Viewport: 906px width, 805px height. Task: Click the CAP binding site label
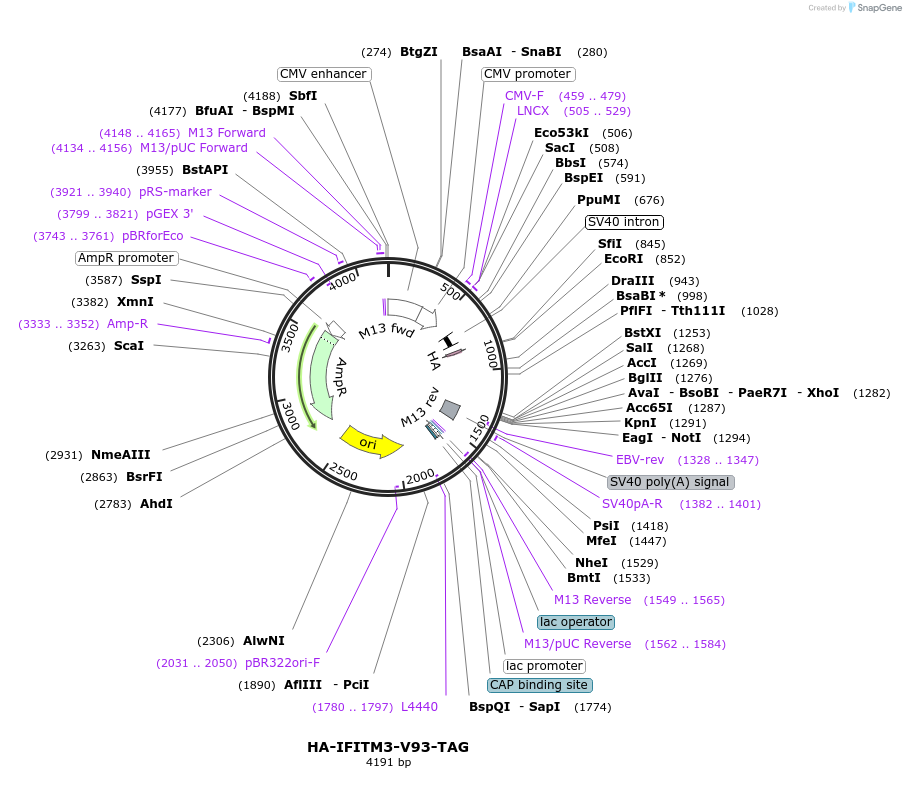click(540, 685)
